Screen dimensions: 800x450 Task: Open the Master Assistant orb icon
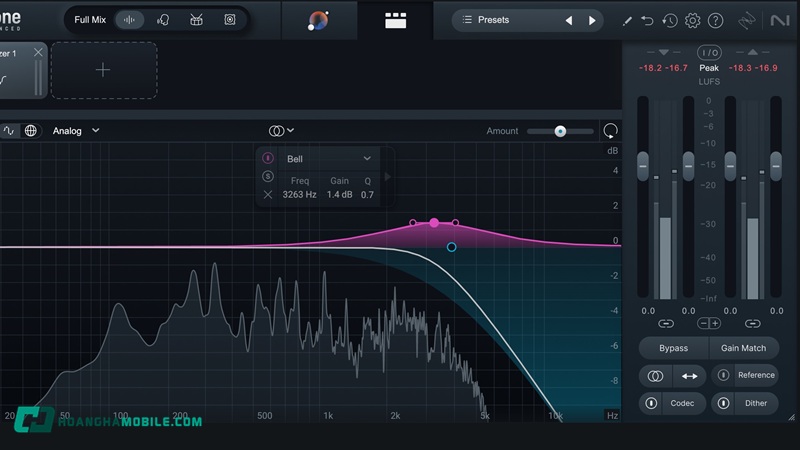click(318, 20)
